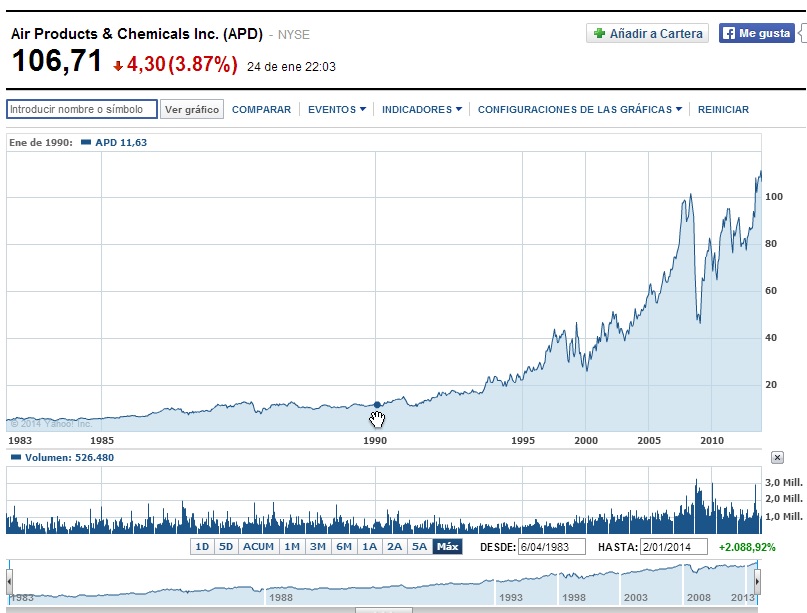Viewport: 807px width, 613px height.
Task: Open CONFIGURACIONES DE LAS GRÁFICAS dropdown
Action: coord(580,110)
